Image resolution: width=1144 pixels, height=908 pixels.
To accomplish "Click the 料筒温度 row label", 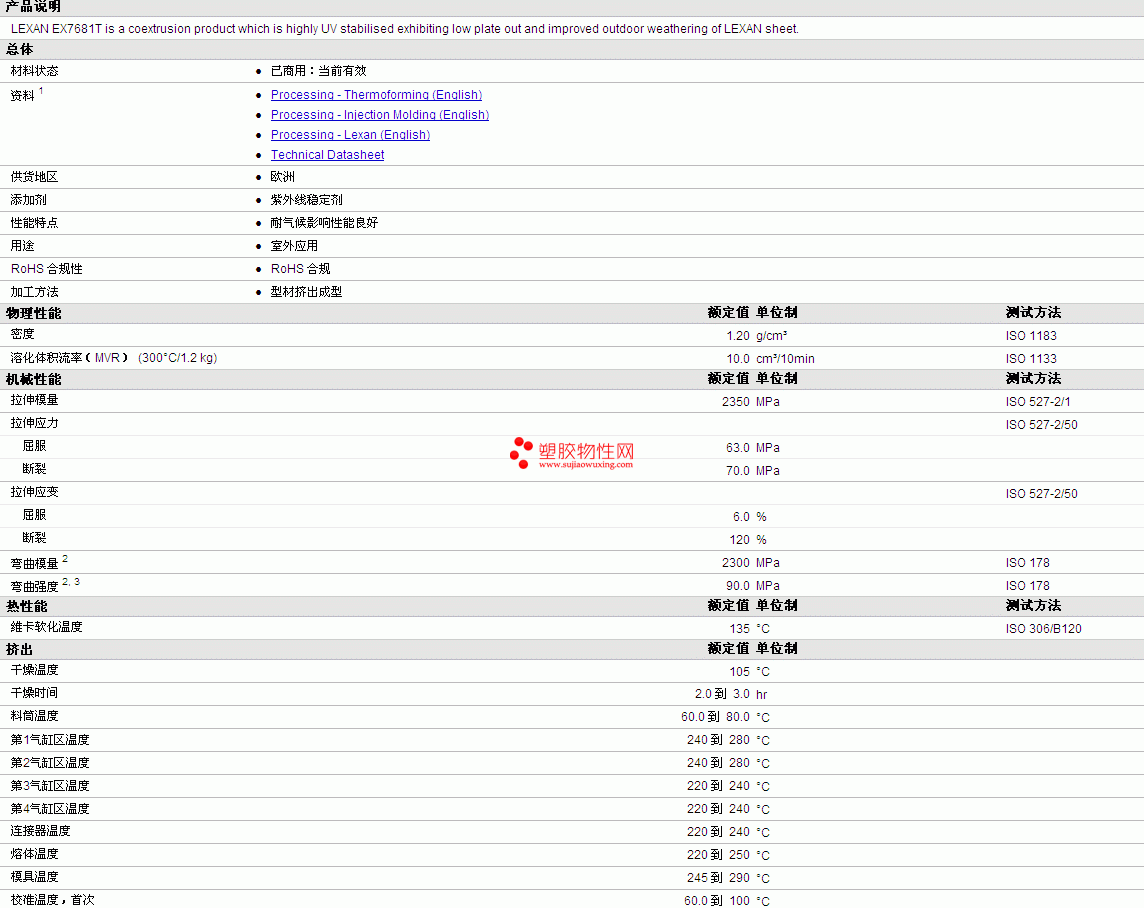I will [34, 716].
